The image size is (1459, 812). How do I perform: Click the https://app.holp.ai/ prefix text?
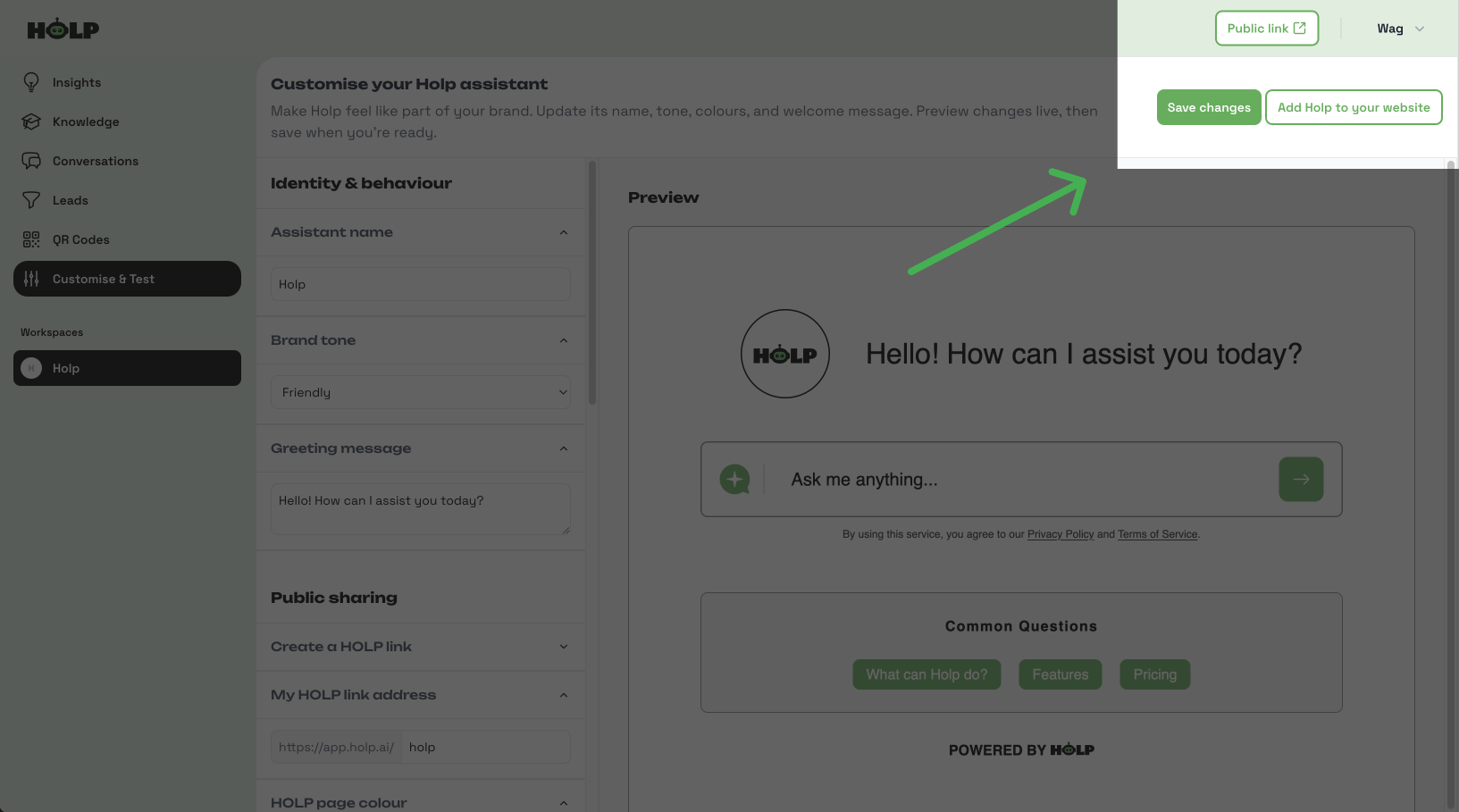click(x=336, y=747)
